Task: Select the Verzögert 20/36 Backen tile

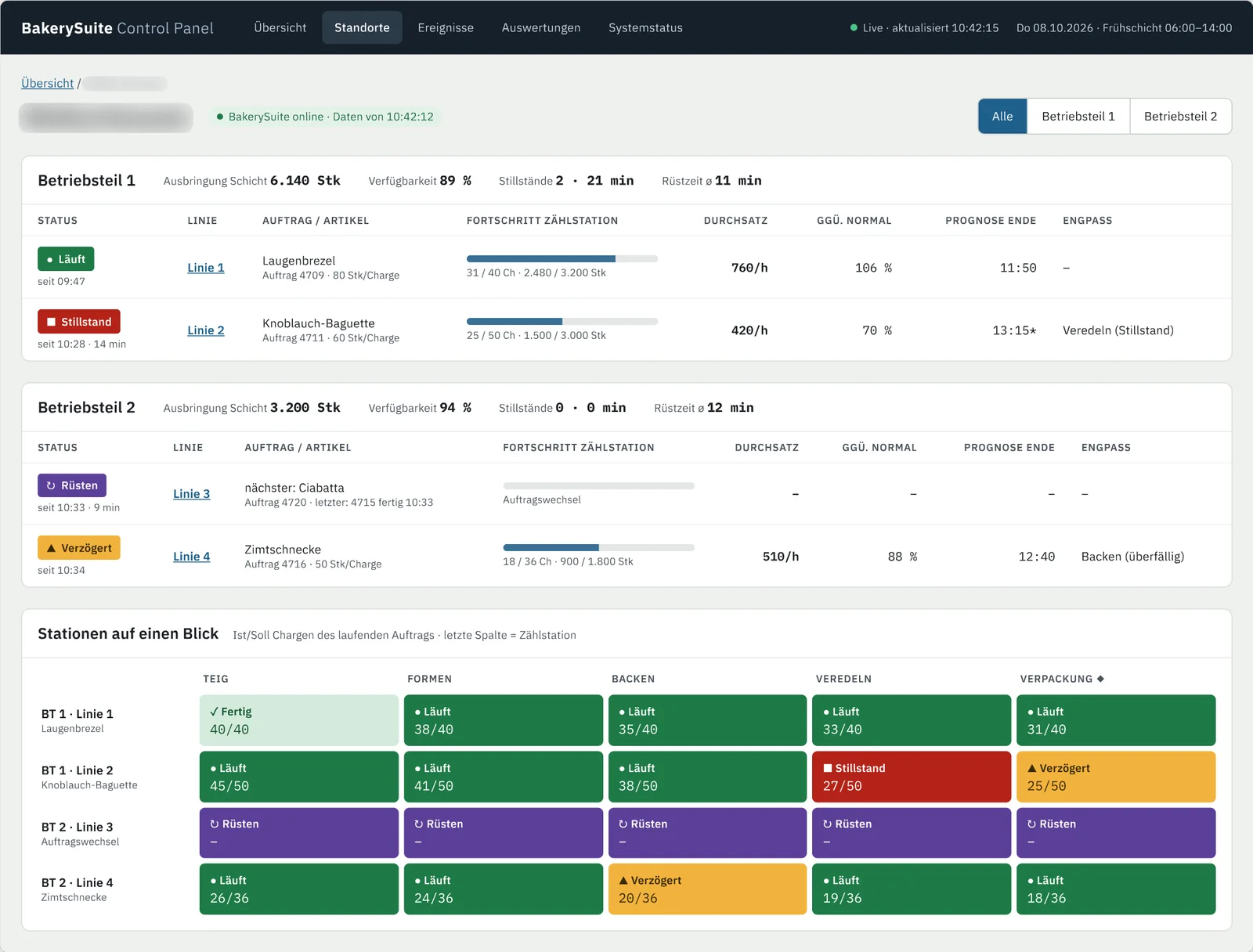Action: coord(707,889)
